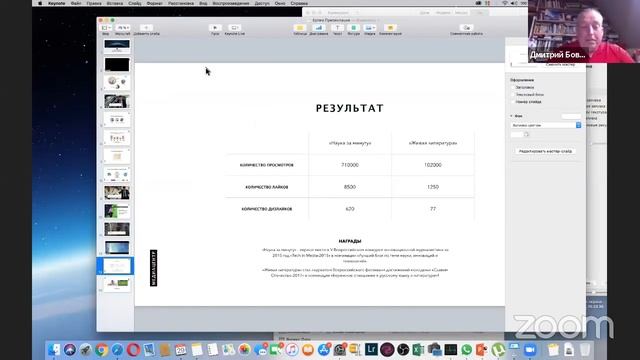Screen dimensions: 640x360
Task: Open WhatsApp from the Dock
Action: pos(466,350)
